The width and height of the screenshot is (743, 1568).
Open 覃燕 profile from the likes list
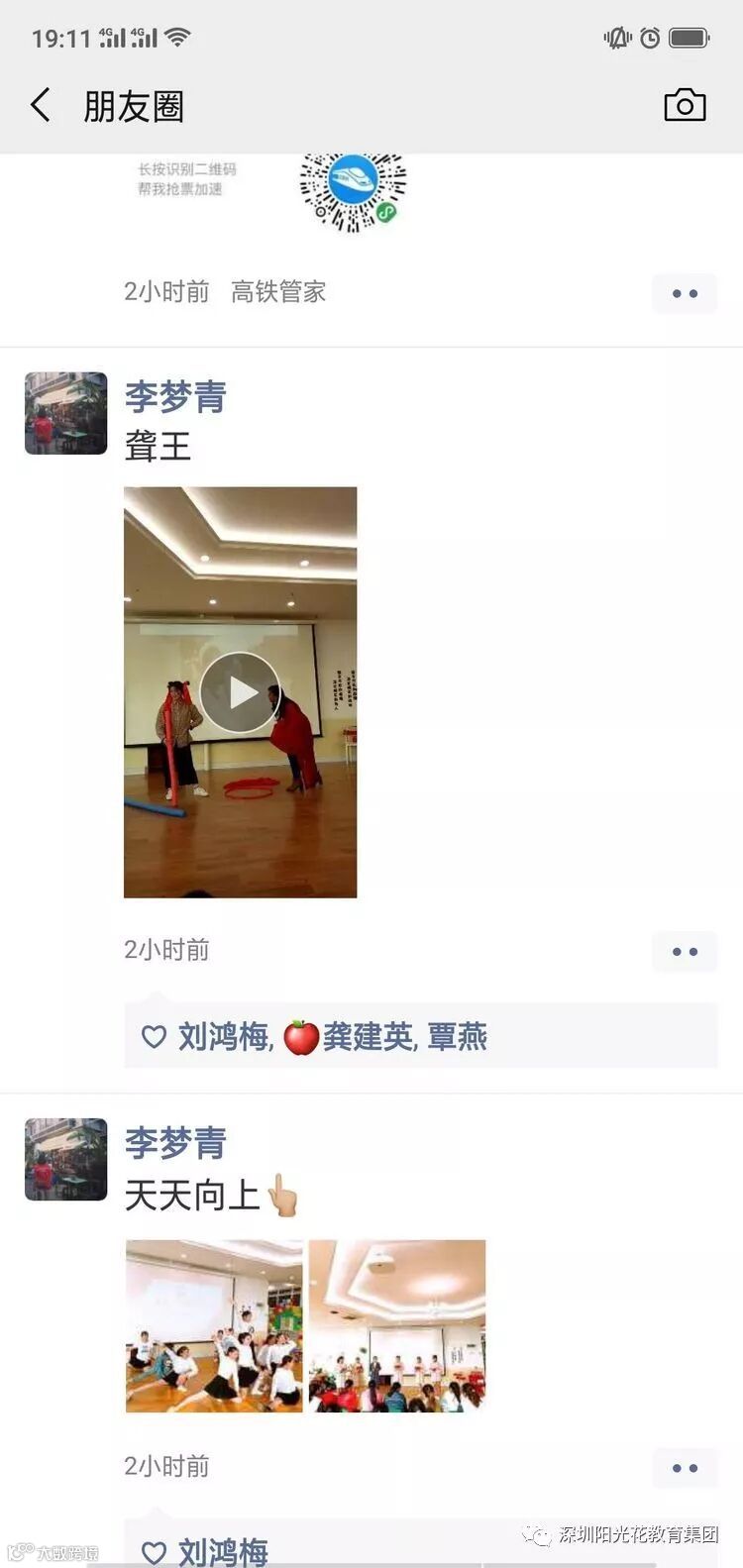point(458,1037)
